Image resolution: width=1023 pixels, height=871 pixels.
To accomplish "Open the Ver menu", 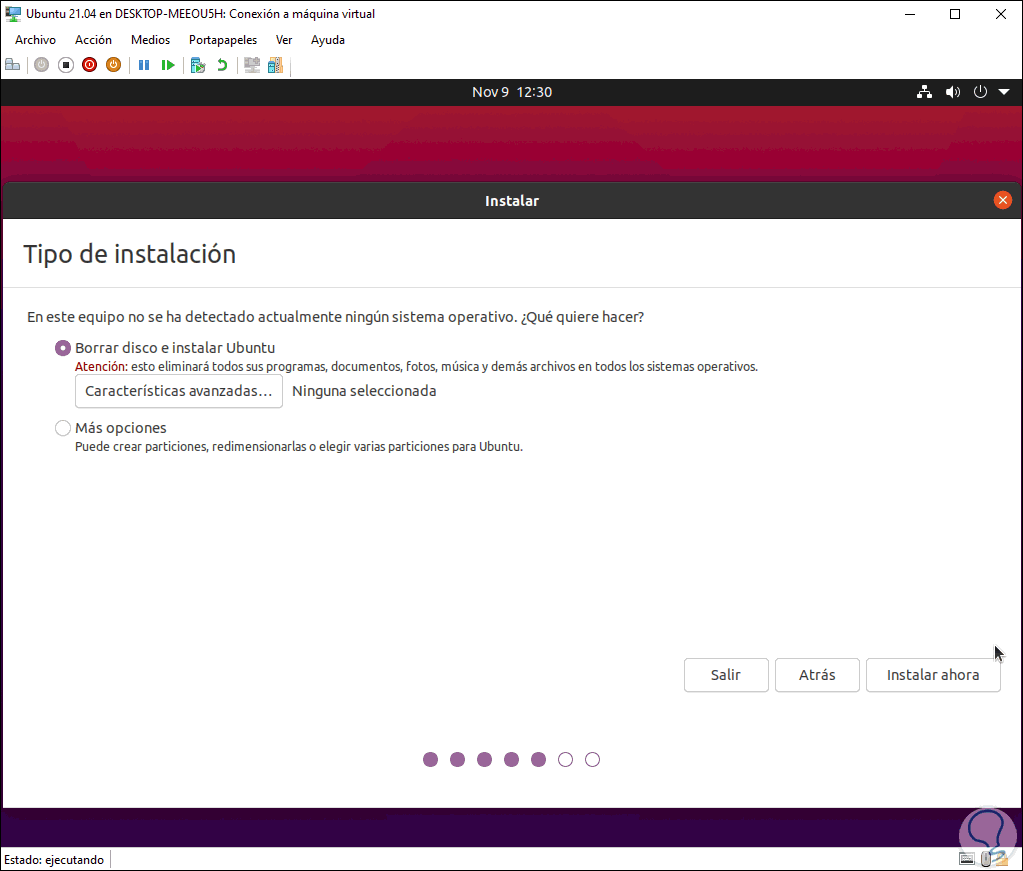I will pyautogui.click(x=284, y=40).
